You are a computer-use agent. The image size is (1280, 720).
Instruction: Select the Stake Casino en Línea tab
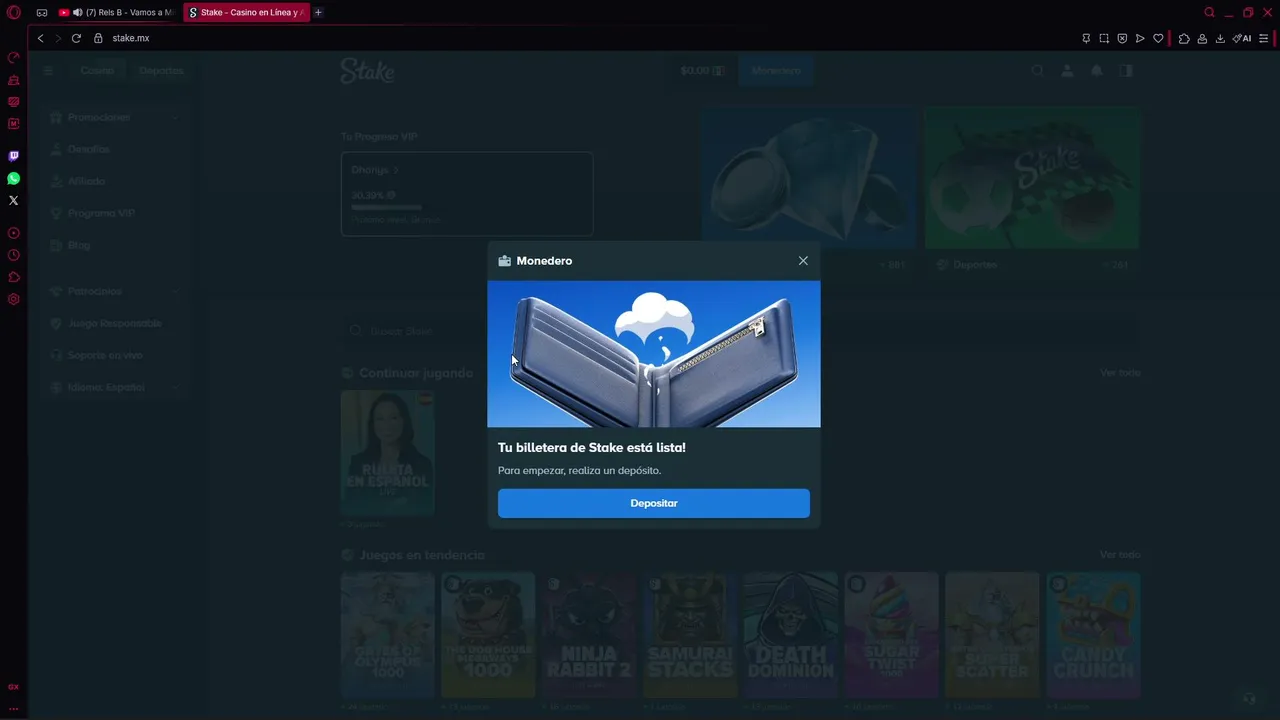(x=246, y=13)
